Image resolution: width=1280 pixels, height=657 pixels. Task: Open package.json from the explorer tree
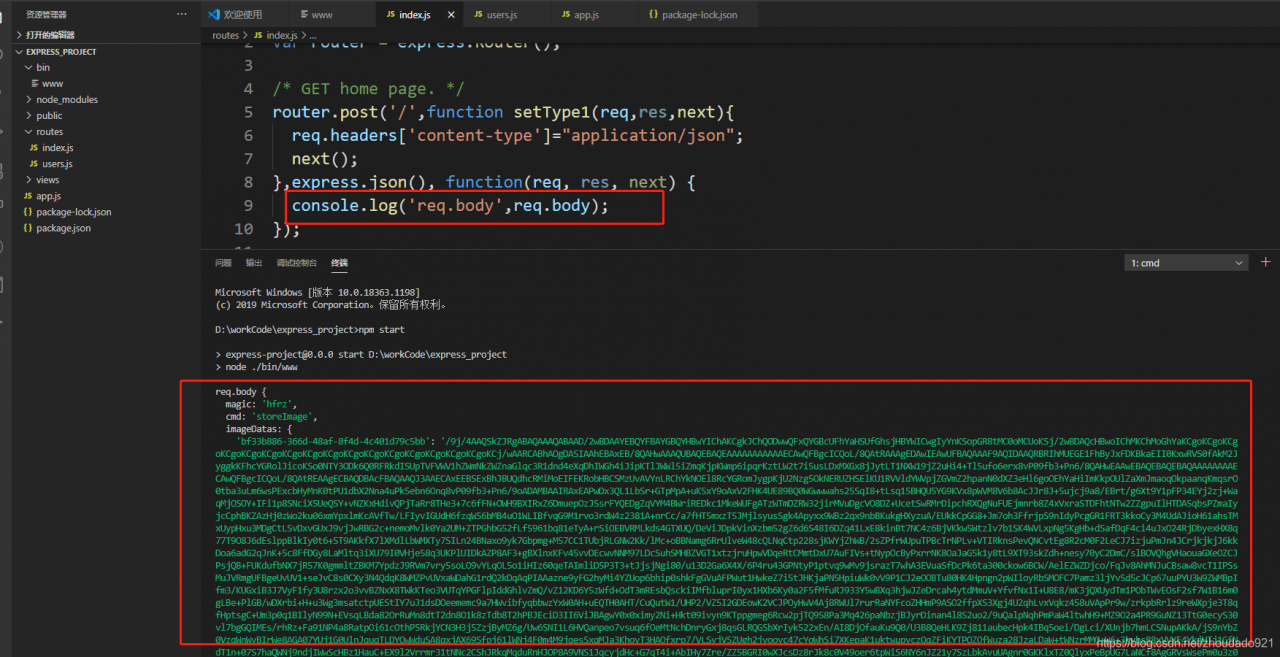click(x=63, y=228)
